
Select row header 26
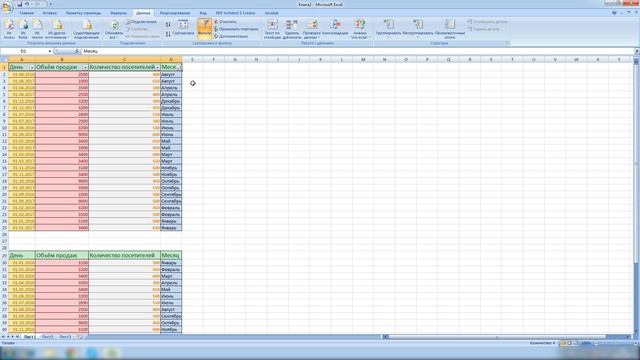(4, 235)
